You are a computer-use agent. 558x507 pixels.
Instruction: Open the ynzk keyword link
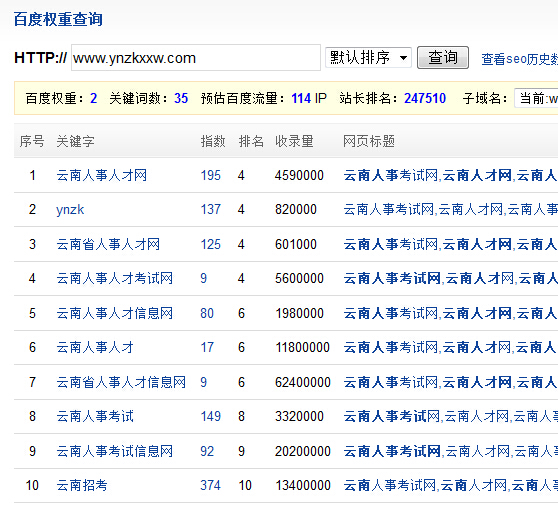70,210
